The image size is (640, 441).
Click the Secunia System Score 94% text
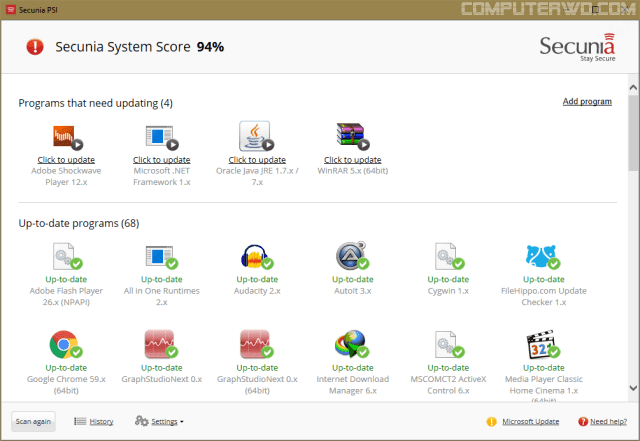click(140, 47)
